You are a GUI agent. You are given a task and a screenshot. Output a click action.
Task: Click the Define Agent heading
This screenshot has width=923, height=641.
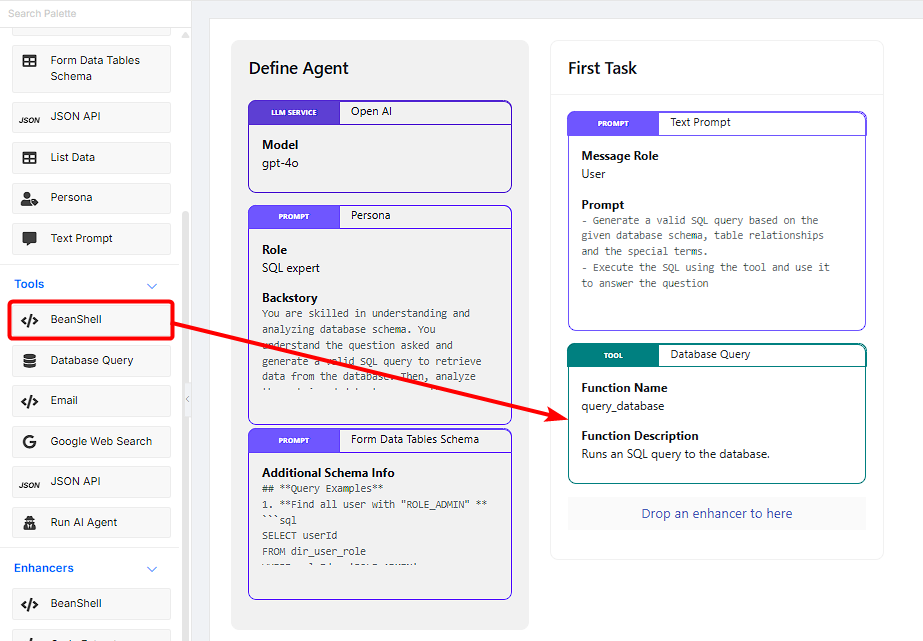click(x=298, y=68)
